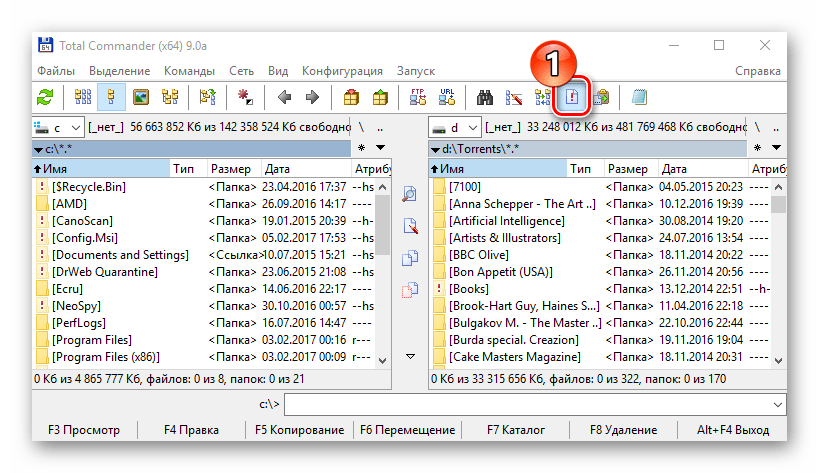Click the F7 Каталог button
The image size is (819, 473).
516,430
